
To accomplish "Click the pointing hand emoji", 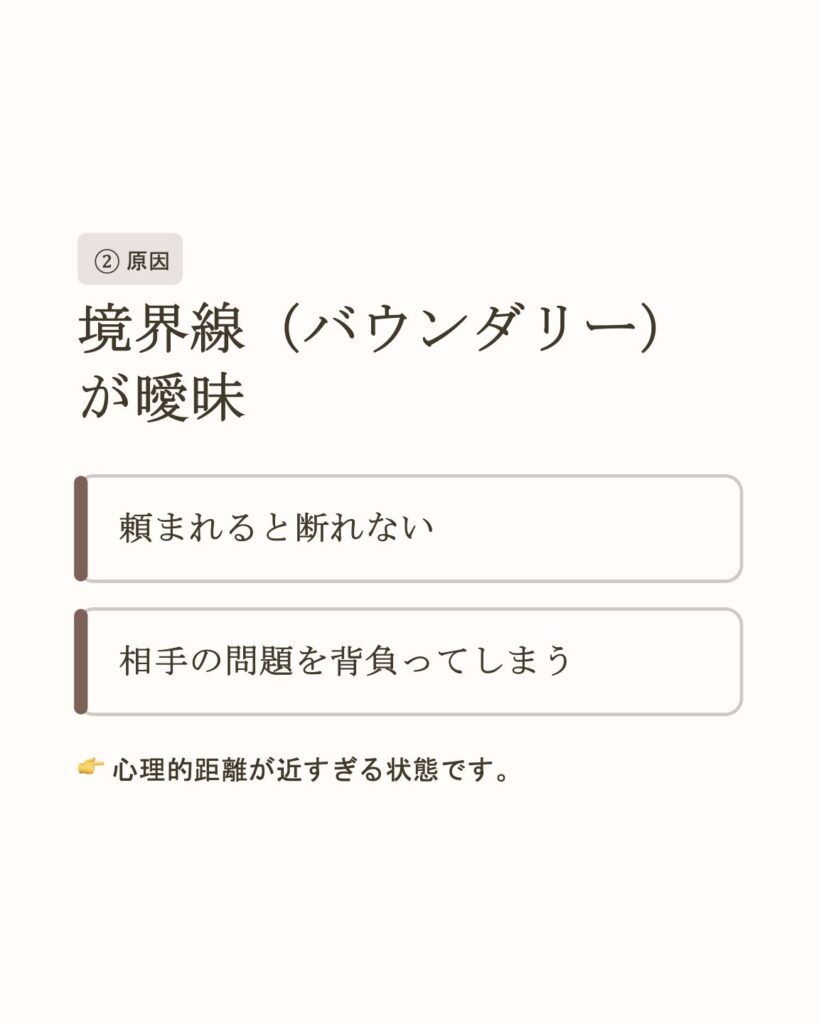I will [91, 768].
